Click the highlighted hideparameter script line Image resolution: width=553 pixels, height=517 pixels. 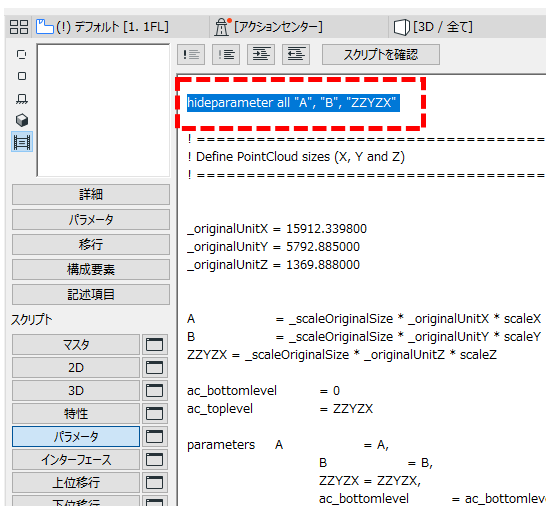click(293, 103)
